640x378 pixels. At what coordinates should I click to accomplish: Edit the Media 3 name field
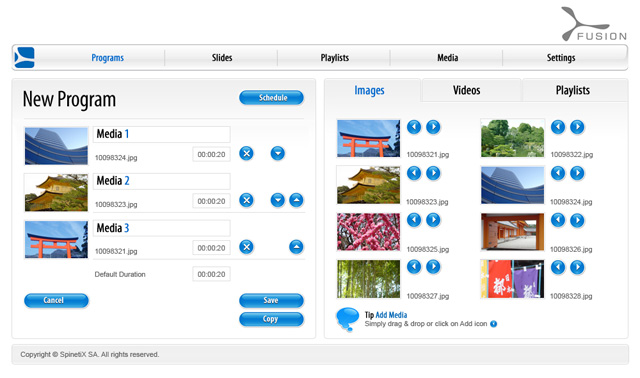162,228
